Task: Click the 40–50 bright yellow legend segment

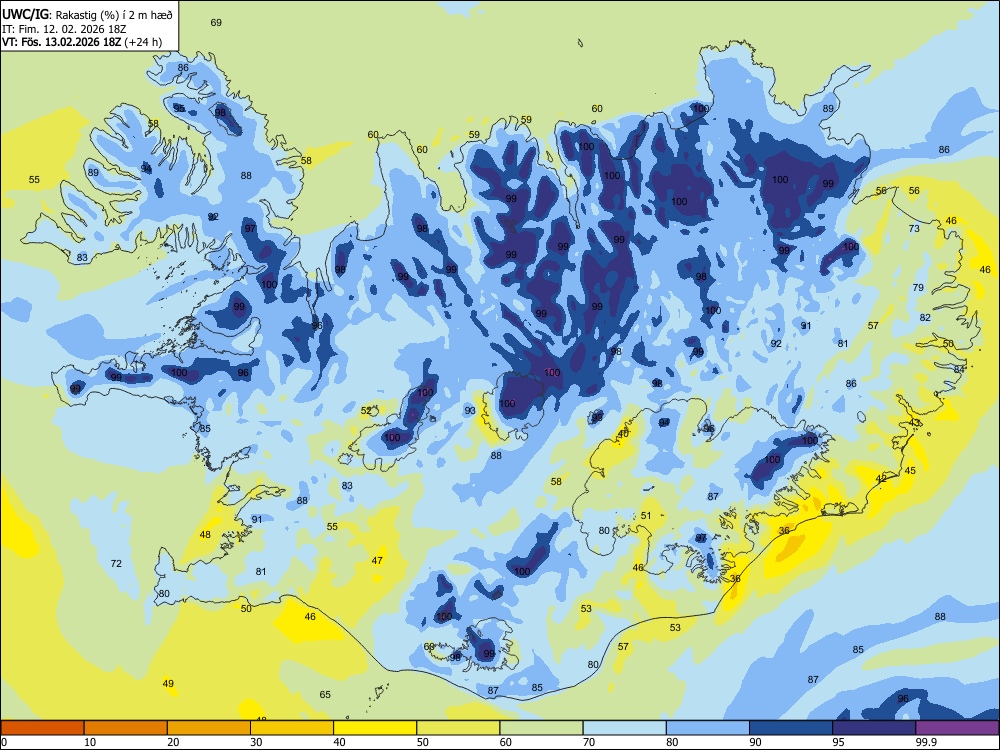Action: (375, 728)
